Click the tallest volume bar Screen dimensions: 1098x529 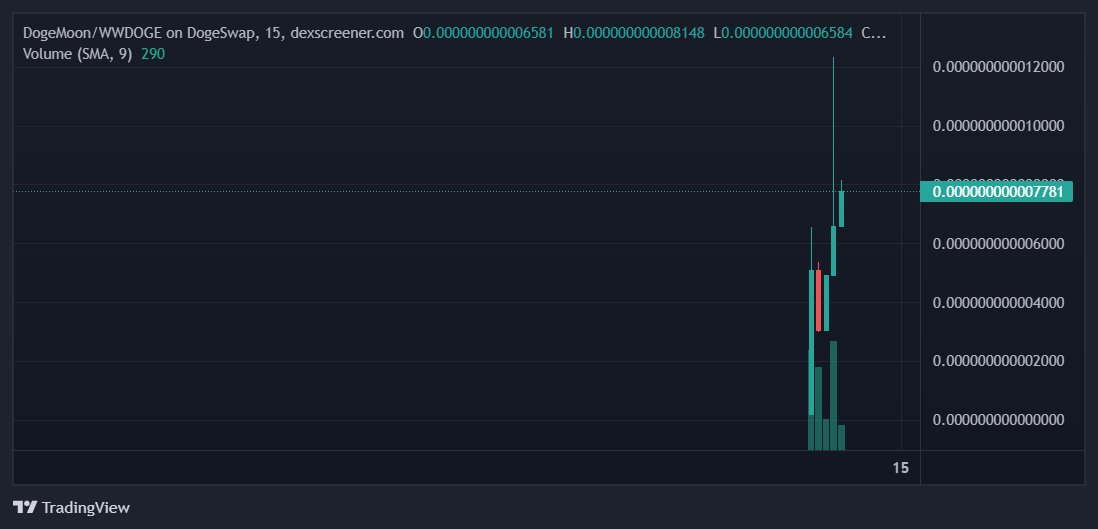833,395
